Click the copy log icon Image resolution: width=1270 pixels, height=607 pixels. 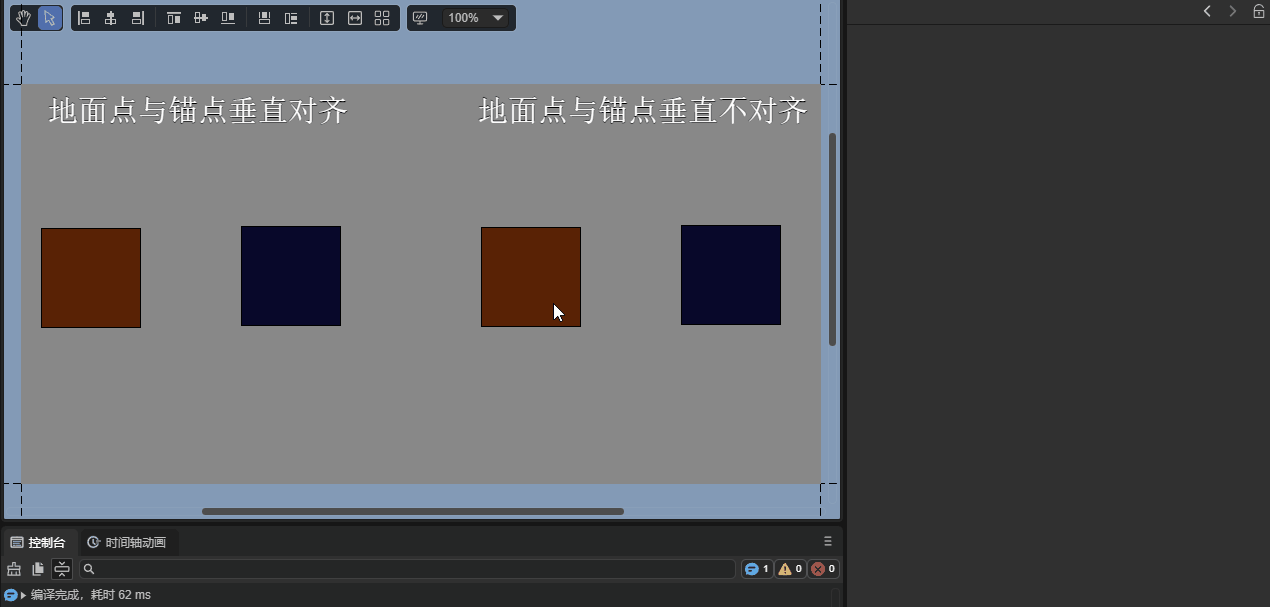(37, 568)
